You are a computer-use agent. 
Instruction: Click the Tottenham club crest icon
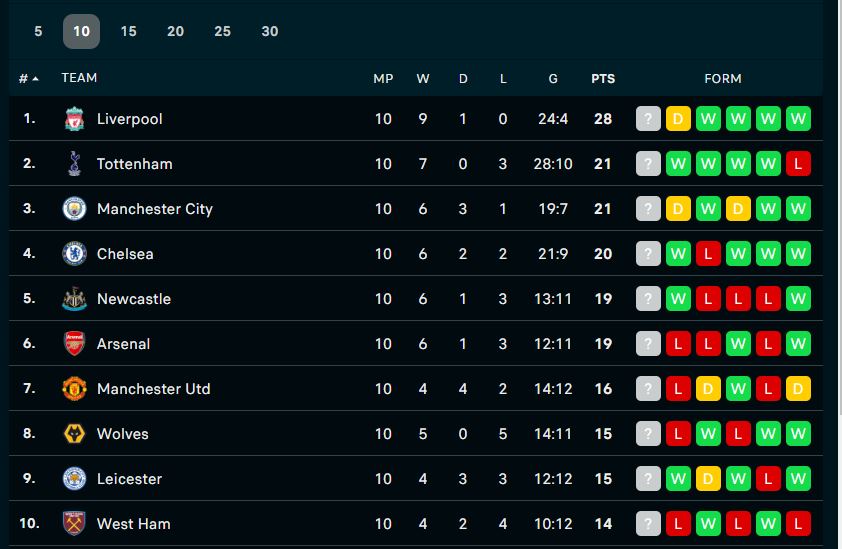point(74,163)
